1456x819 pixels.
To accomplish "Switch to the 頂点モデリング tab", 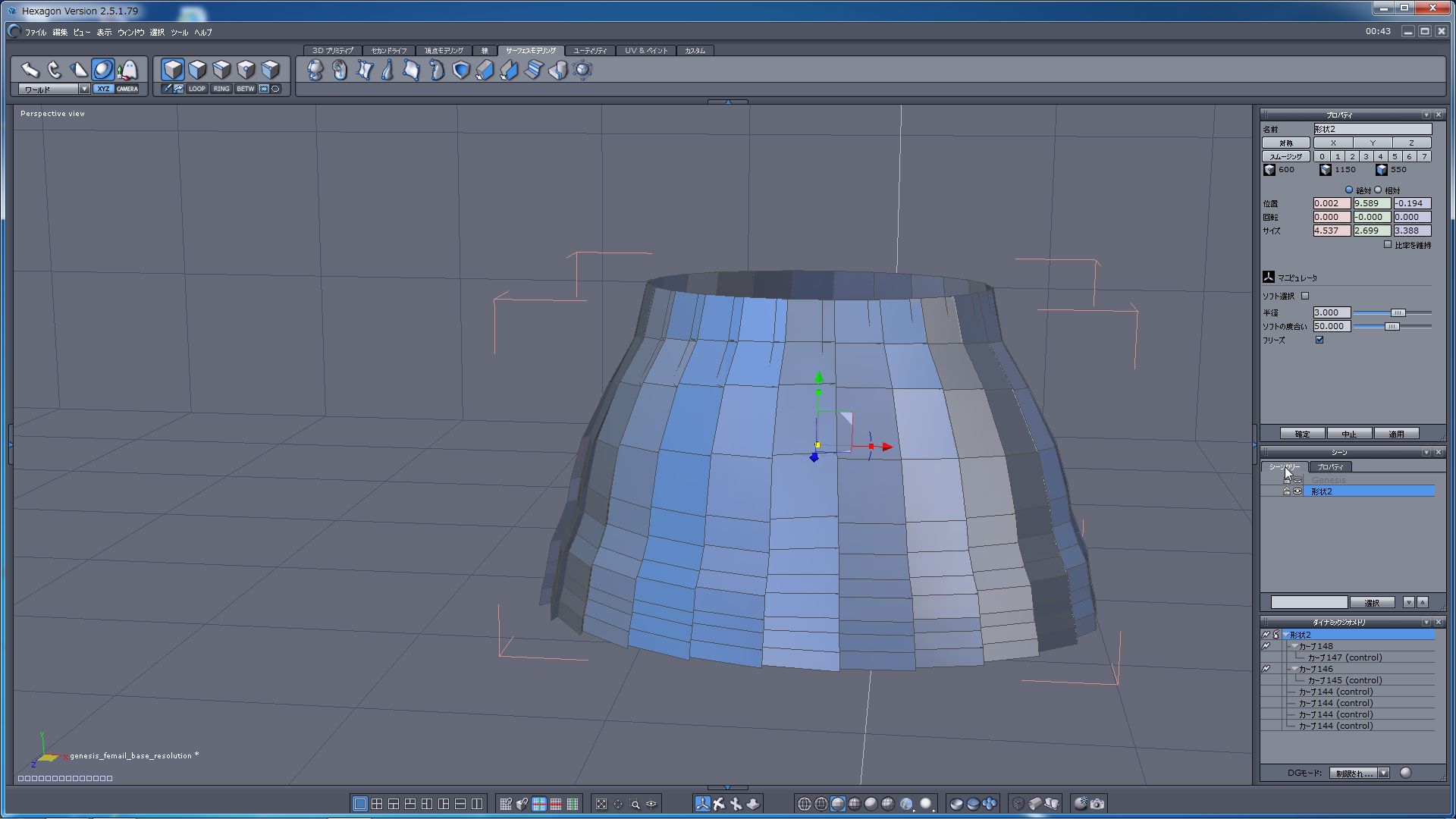I will 444,51.
